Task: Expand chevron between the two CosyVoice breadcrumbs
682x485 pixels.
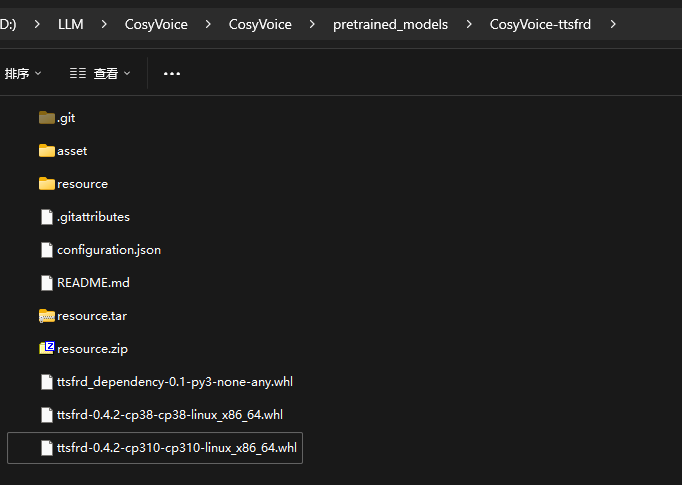Action: coord(208,24)
